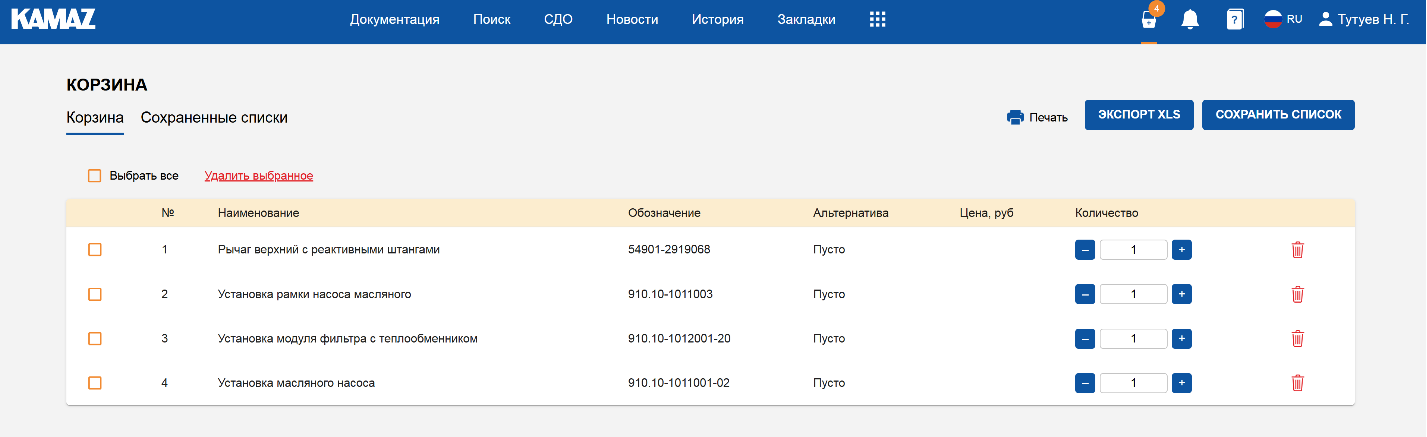Image resolution: width=1427 pixels, height=437 pixels.
Task: Delete row 1 with trash icon
Action: (1297, 250)
